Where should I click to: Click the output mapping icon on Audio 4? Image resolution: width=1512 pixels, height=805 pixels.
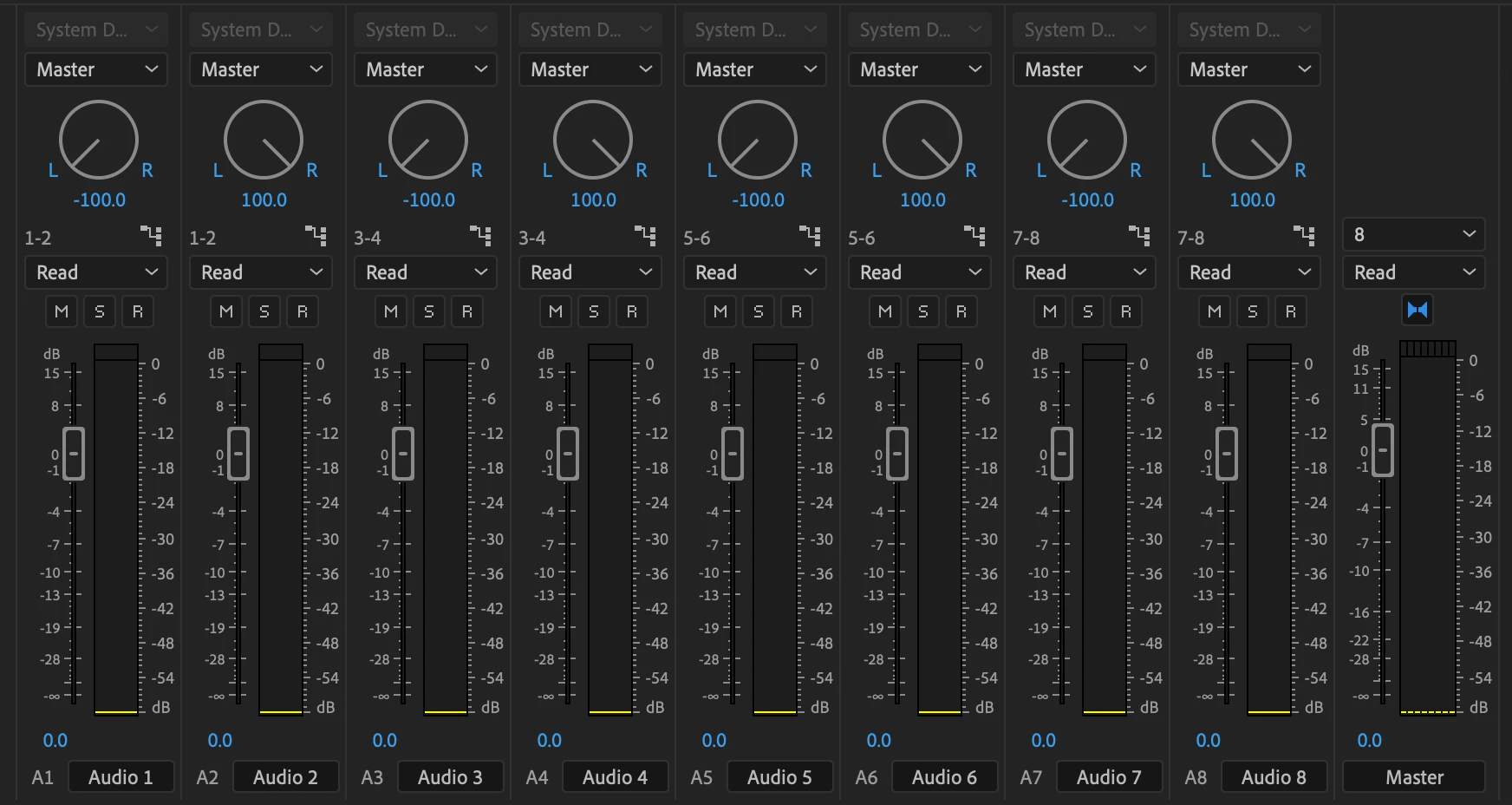(646, 235)
